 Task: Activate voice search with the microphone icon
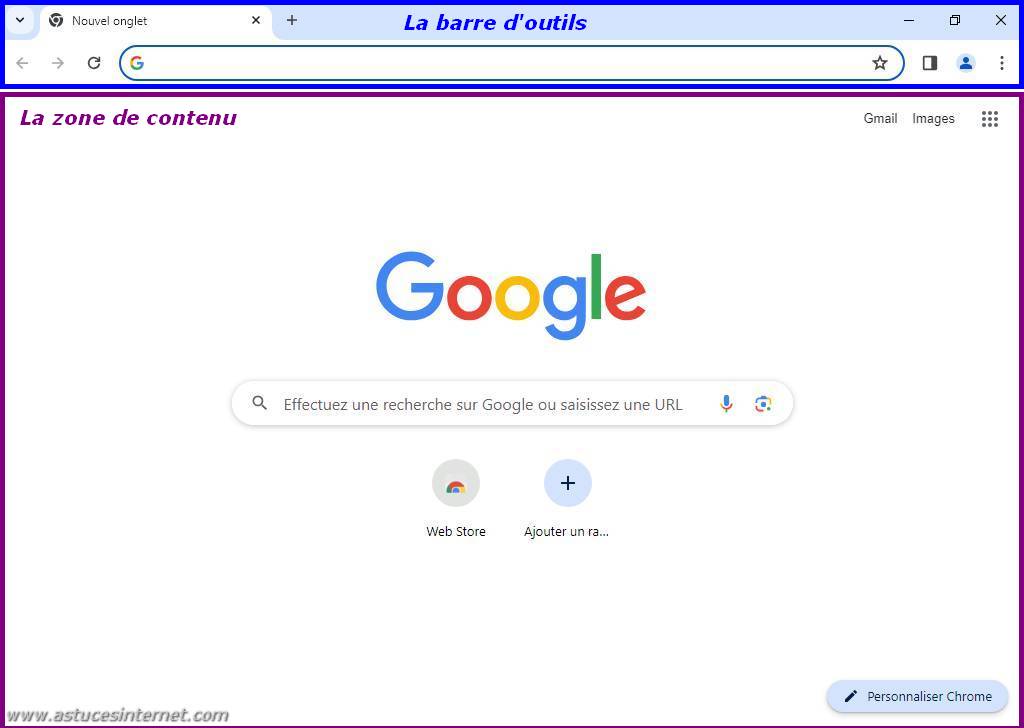(727, 404)
